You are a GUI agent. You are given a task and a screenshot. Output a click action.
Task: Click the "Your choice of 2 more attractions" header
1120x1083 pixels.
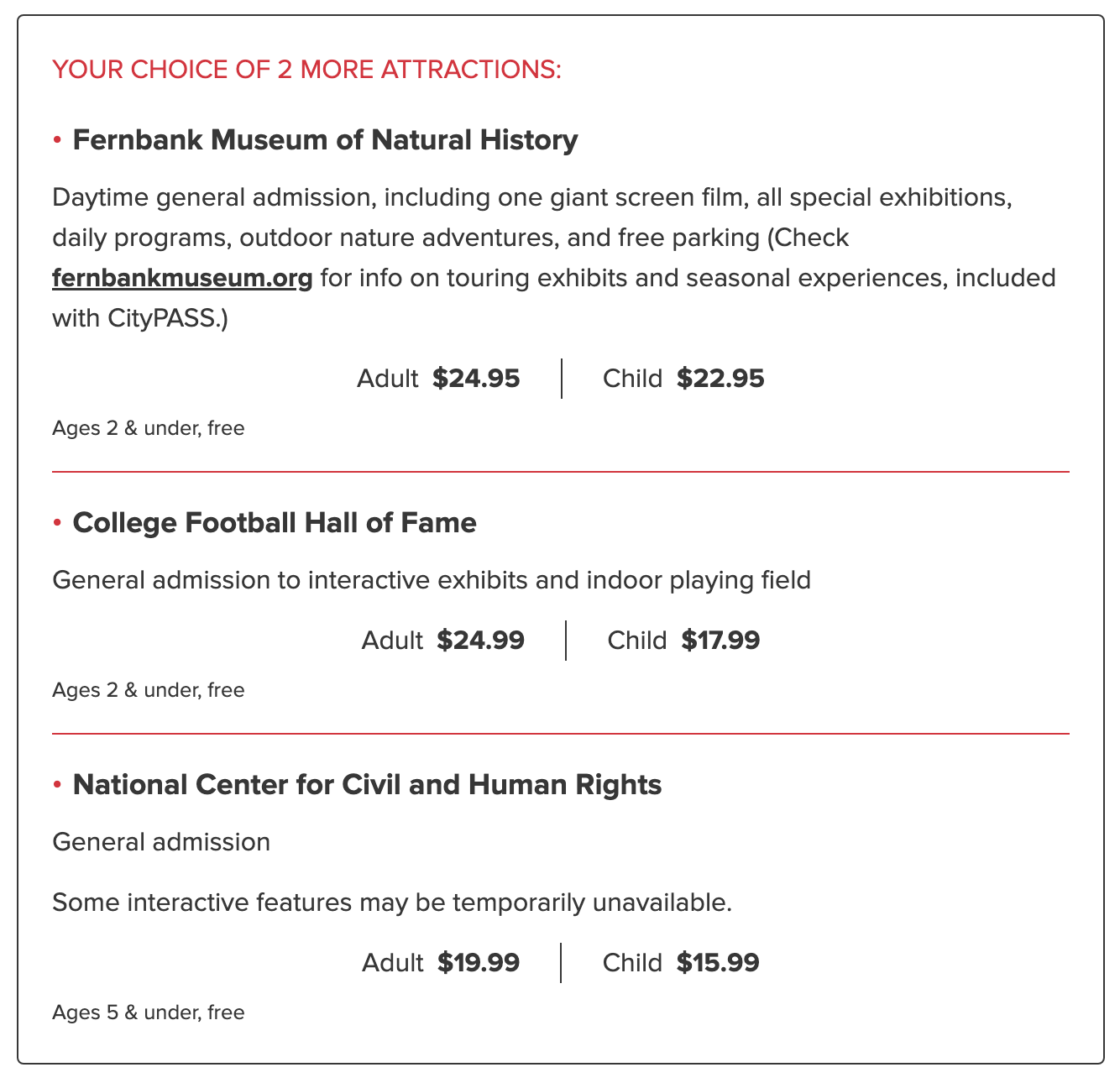pyautogui.click(x=306, y=69)
